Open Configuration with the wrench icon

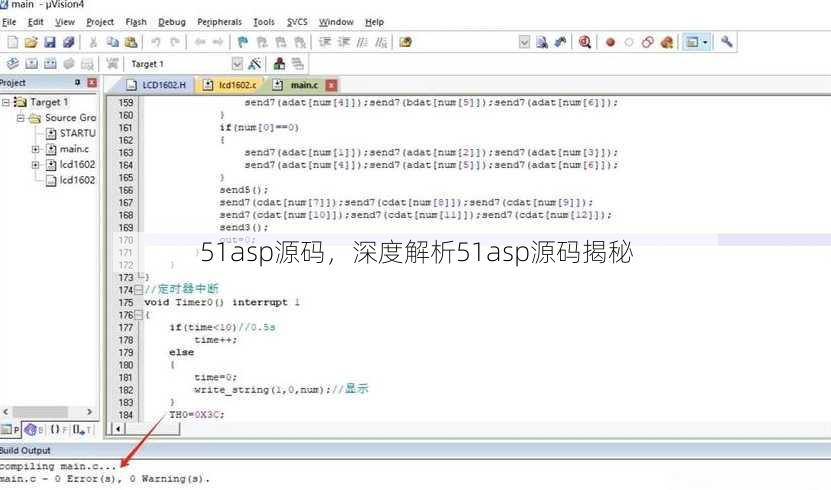click(x=727, y=41)
